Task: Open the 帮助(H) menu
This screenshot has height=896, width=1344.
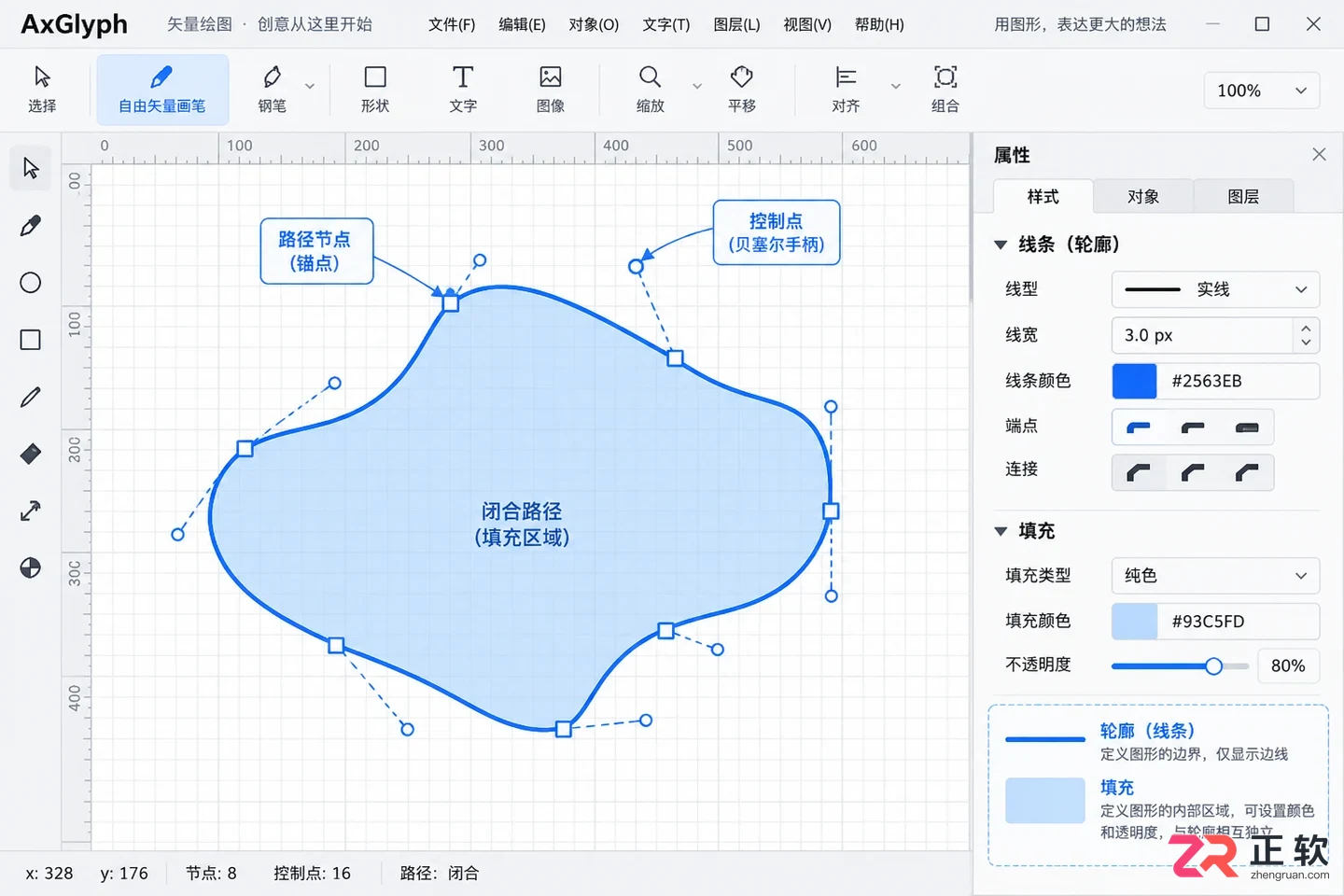Action: (879, 24)
